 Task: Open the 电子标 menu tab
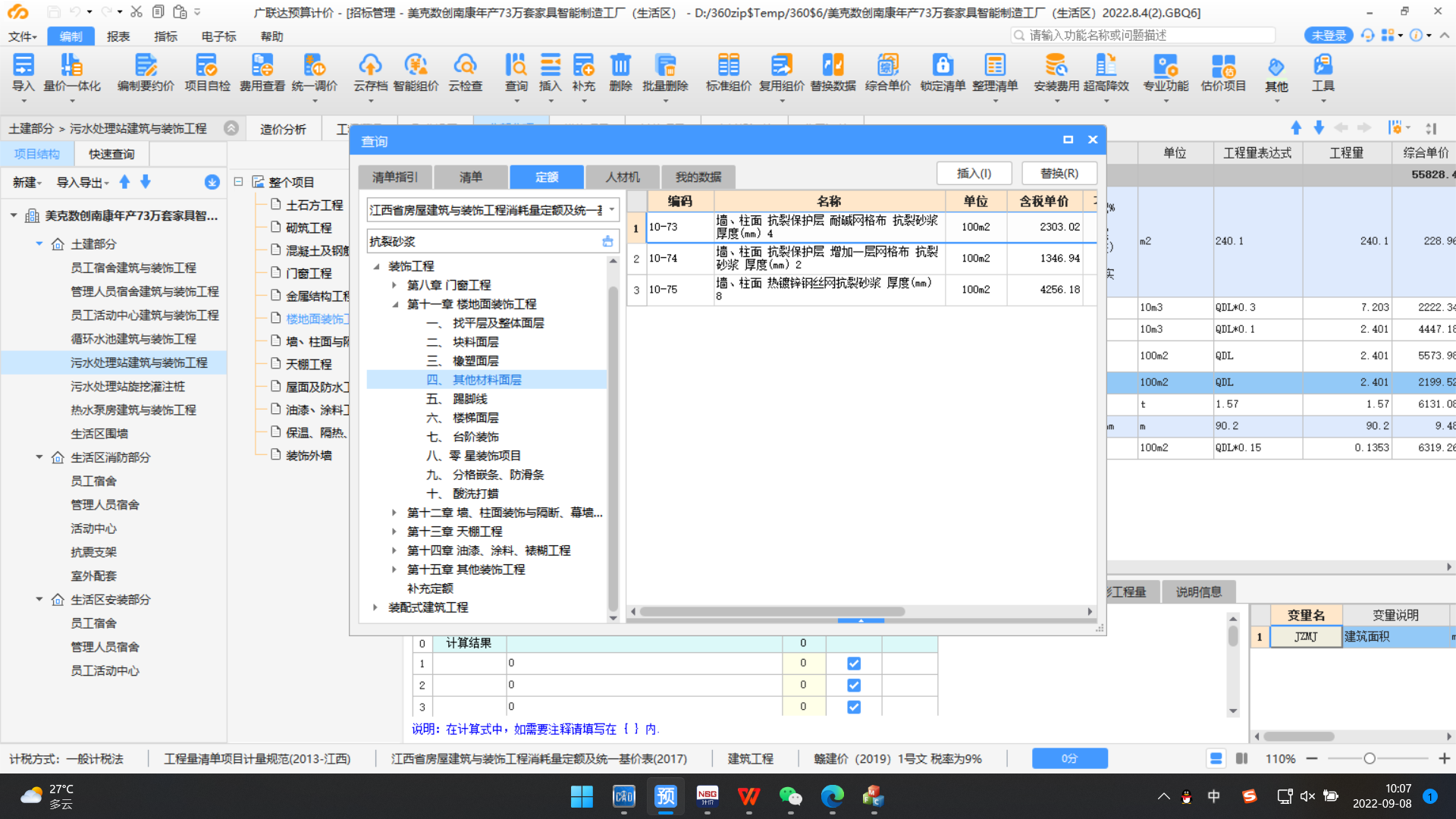pyautogui.click(x=219, y=36)
